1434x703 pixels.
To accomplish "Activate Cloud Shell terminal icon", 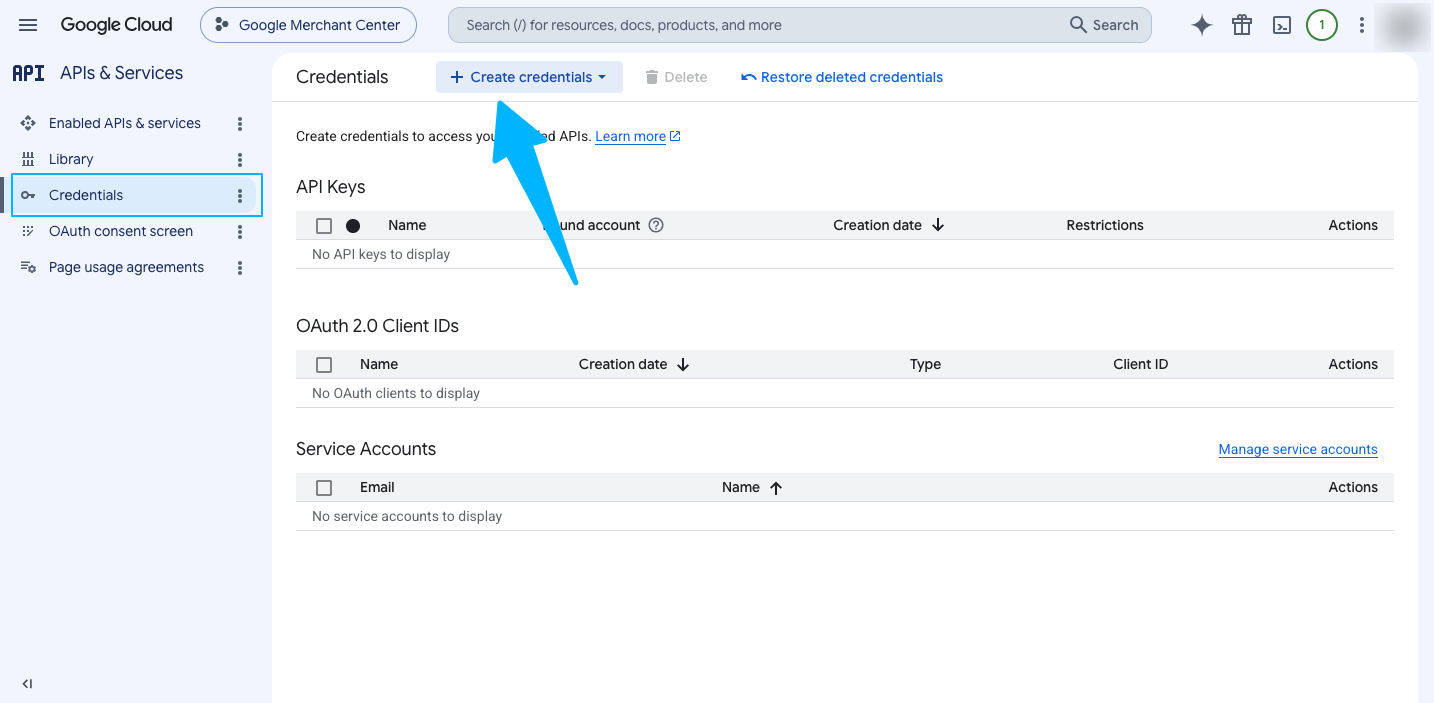I will [1282, 25].
